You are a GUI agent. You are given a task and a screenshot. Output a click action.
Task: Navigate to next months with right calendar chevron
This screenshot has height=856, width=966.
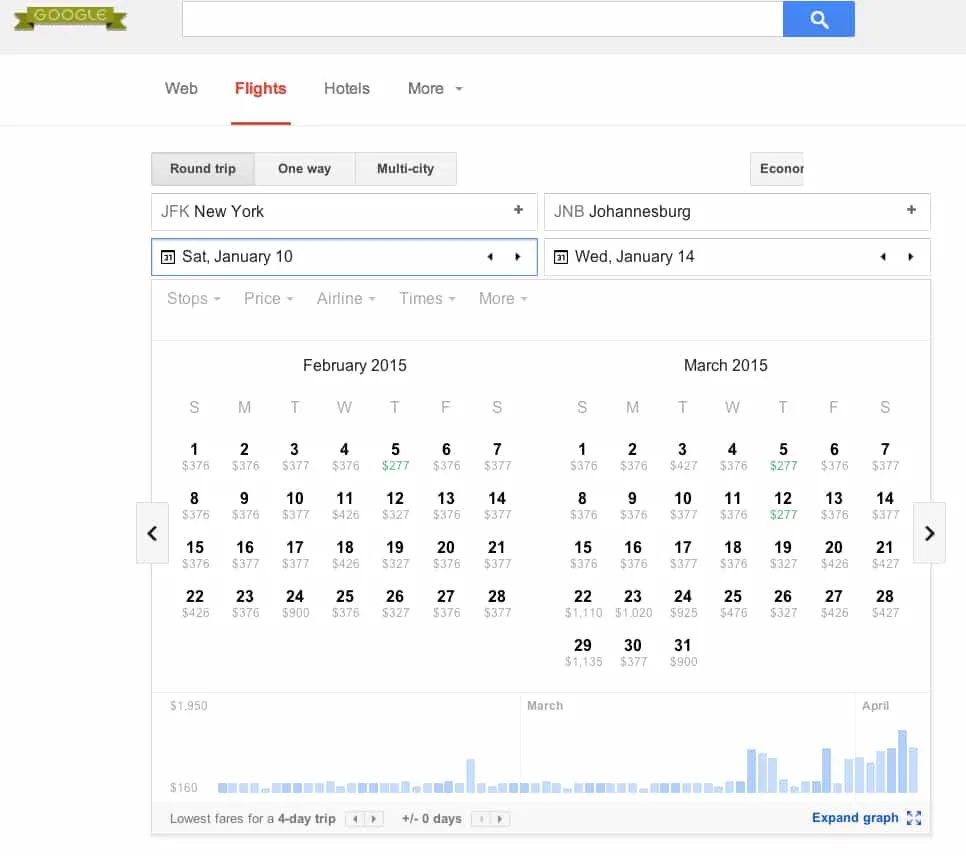(929, 533)
